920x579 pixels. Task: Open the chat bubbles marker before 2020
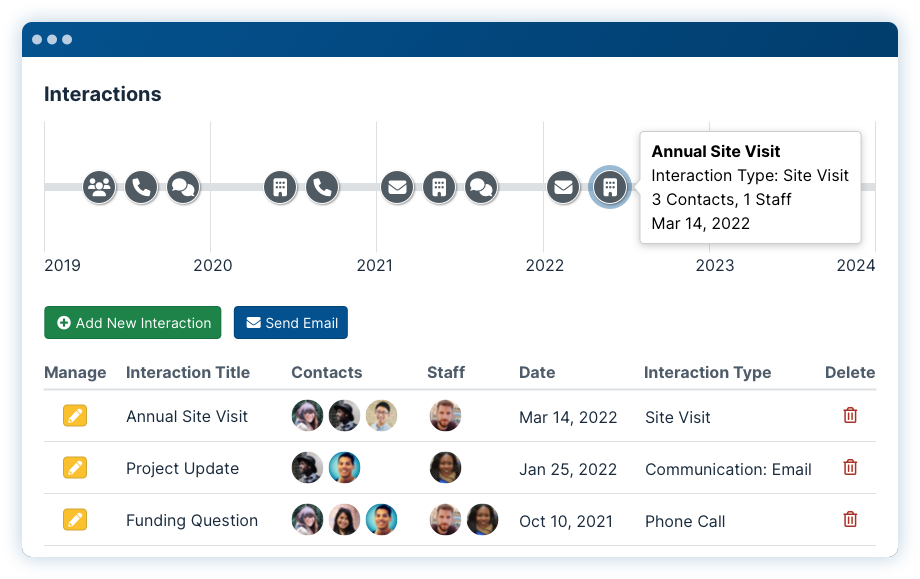(183, 187)
